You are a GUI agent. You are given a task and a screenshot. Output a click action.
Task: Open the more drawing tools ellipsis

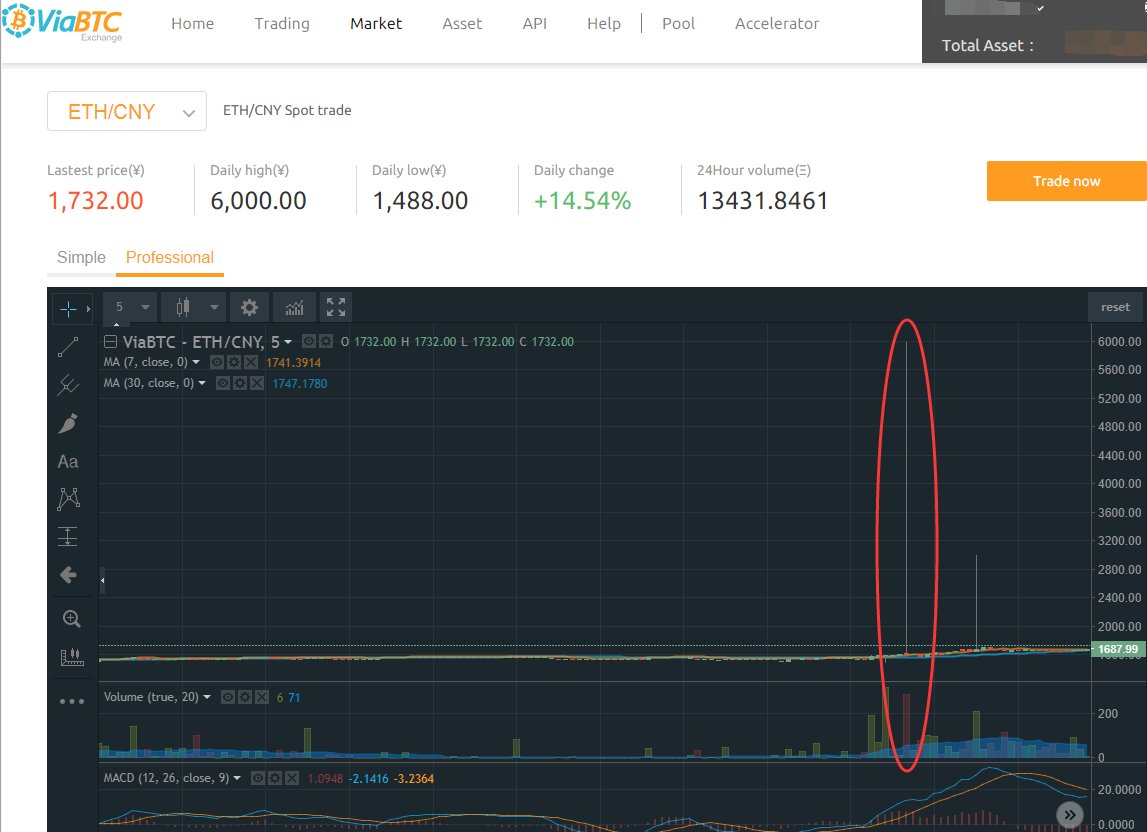pyautogui.click(x=71, y=700)
